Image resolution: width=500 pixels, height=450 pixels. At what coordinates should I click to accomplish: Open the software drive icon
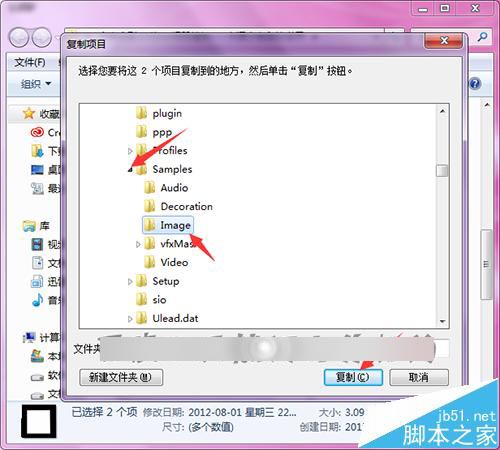pyautogui.click(x=37, y=377)
